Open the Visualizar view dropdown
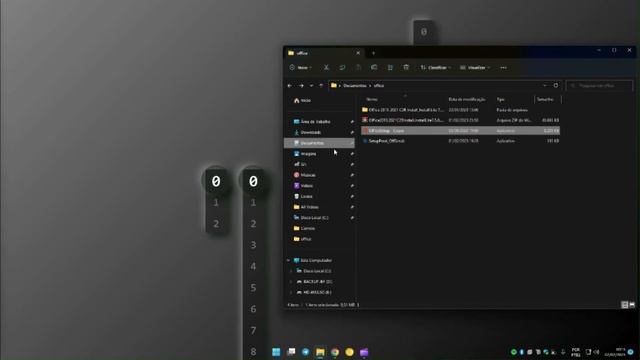Viewport: 640px width, 360px height. (475, 68)
